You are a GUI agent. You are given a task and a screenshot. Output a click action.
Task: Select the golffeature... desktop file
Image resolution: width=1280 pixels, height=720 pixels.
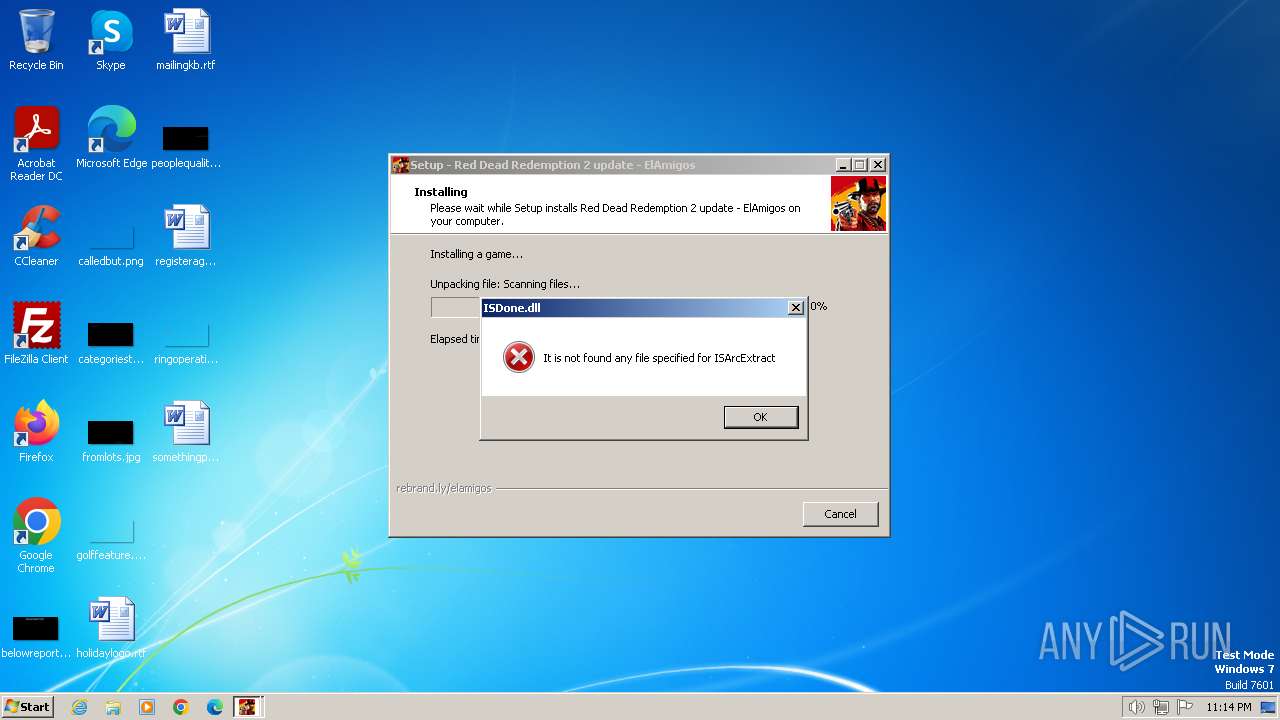[111, 540]
